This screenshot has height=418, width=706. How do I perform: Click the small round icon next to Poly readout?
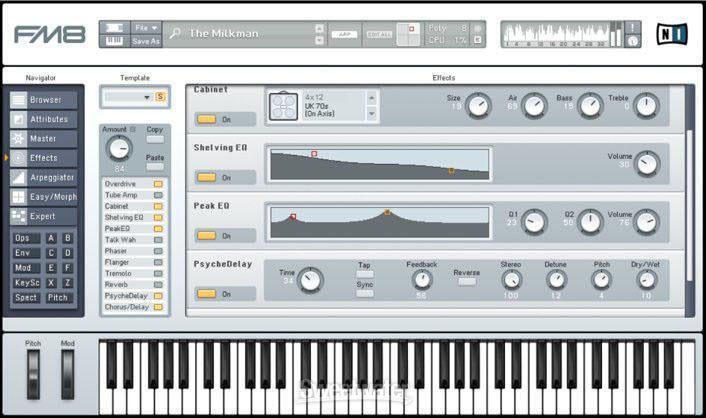point(478,28)
